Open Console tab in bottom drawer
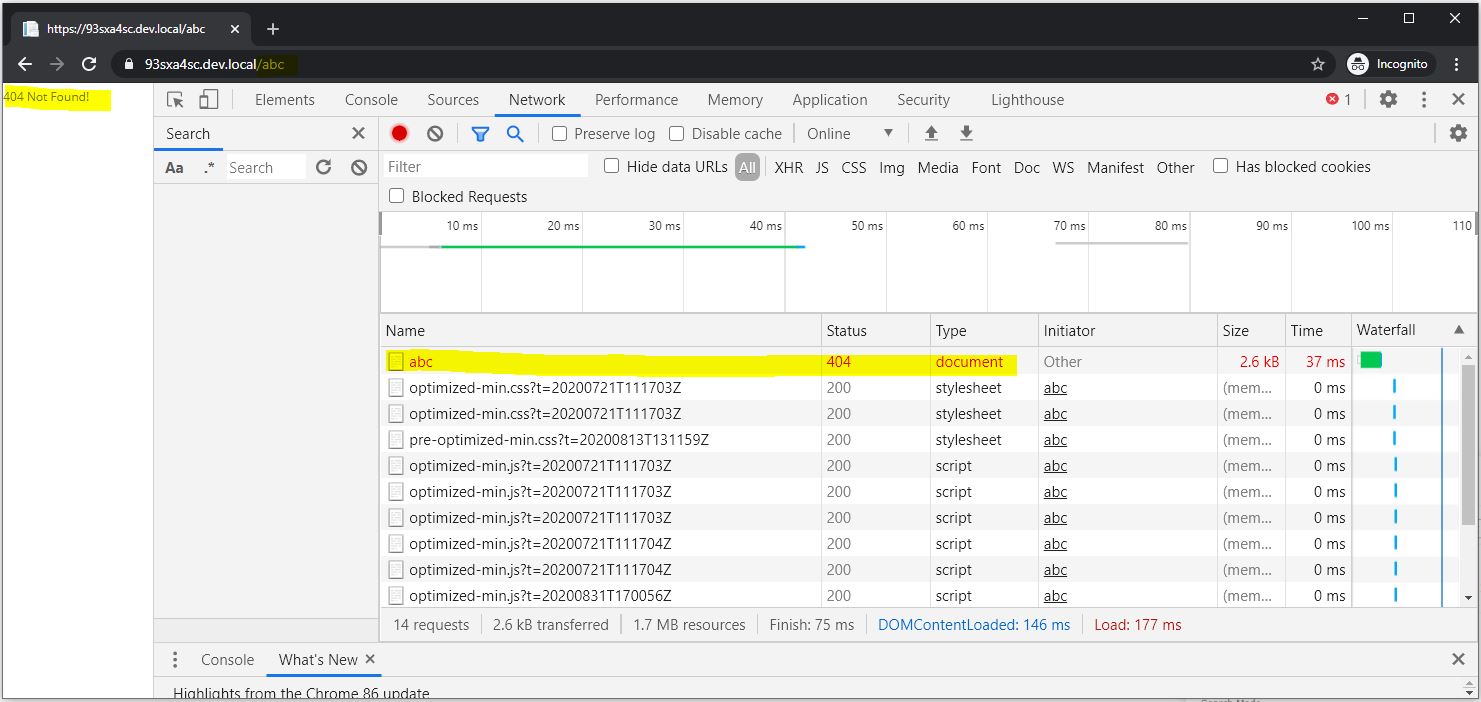The width and height of the screenshot is (1481, 702). [228, 660]
